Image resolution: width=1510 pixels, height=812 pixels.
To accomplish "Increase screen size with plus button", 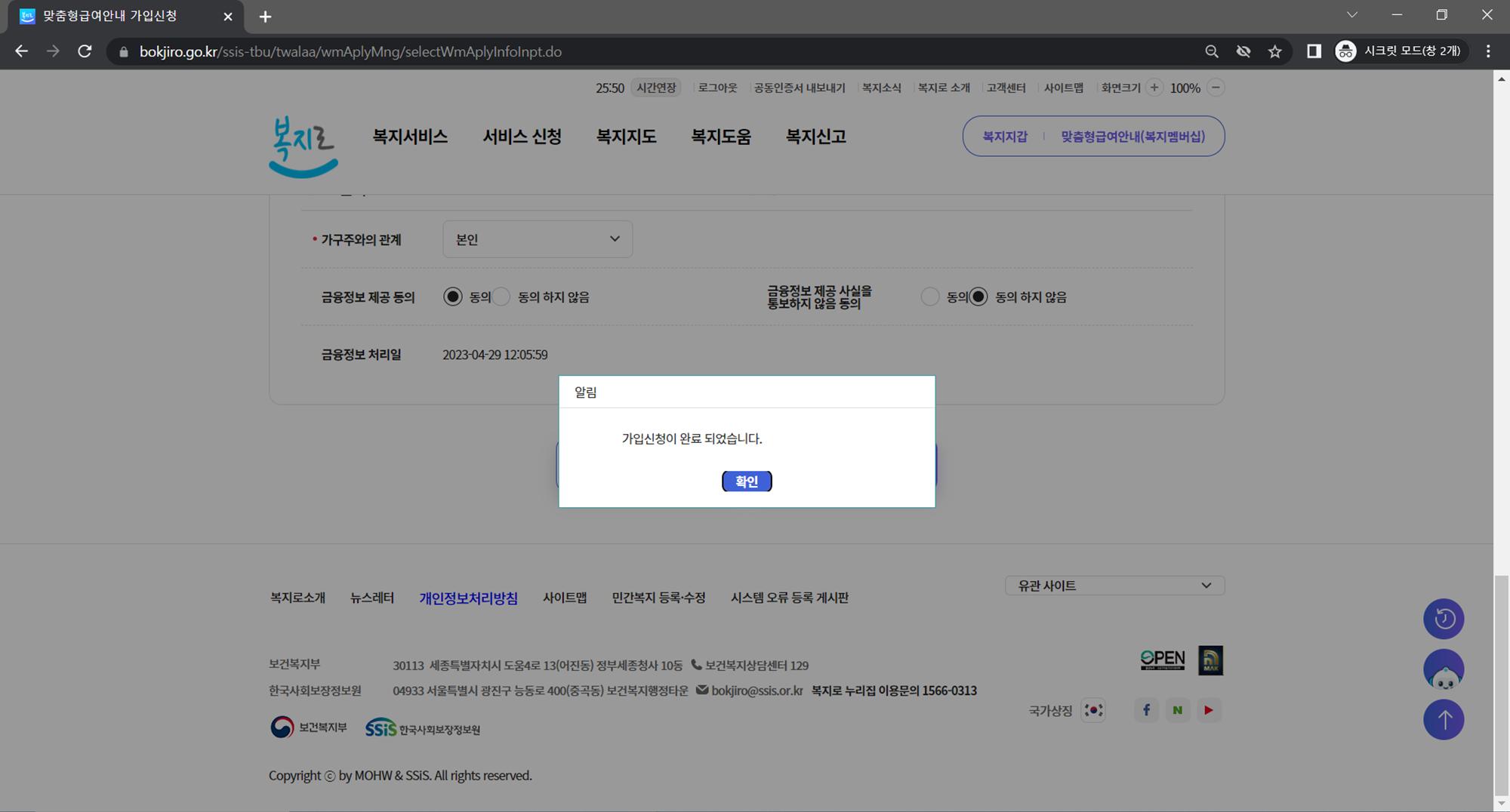I will 1154,88.
